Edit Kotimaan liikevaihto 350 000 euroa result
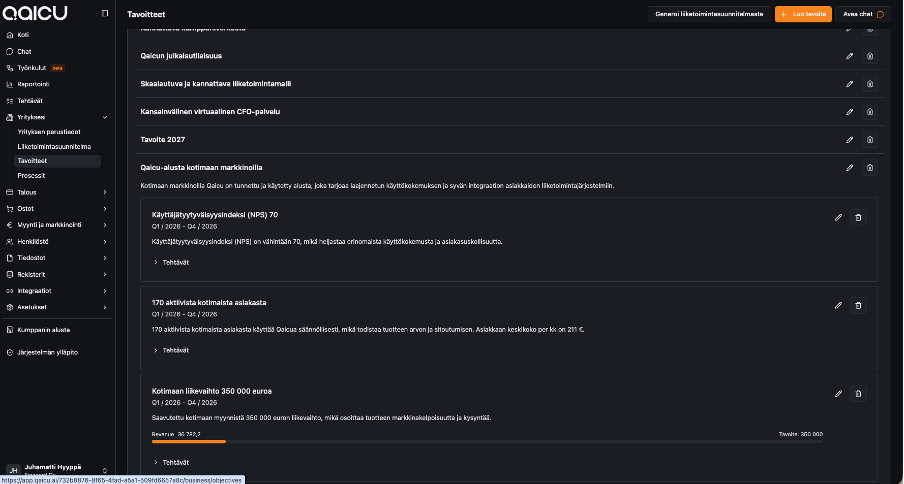904x484 pixels. tap(838, 394)
